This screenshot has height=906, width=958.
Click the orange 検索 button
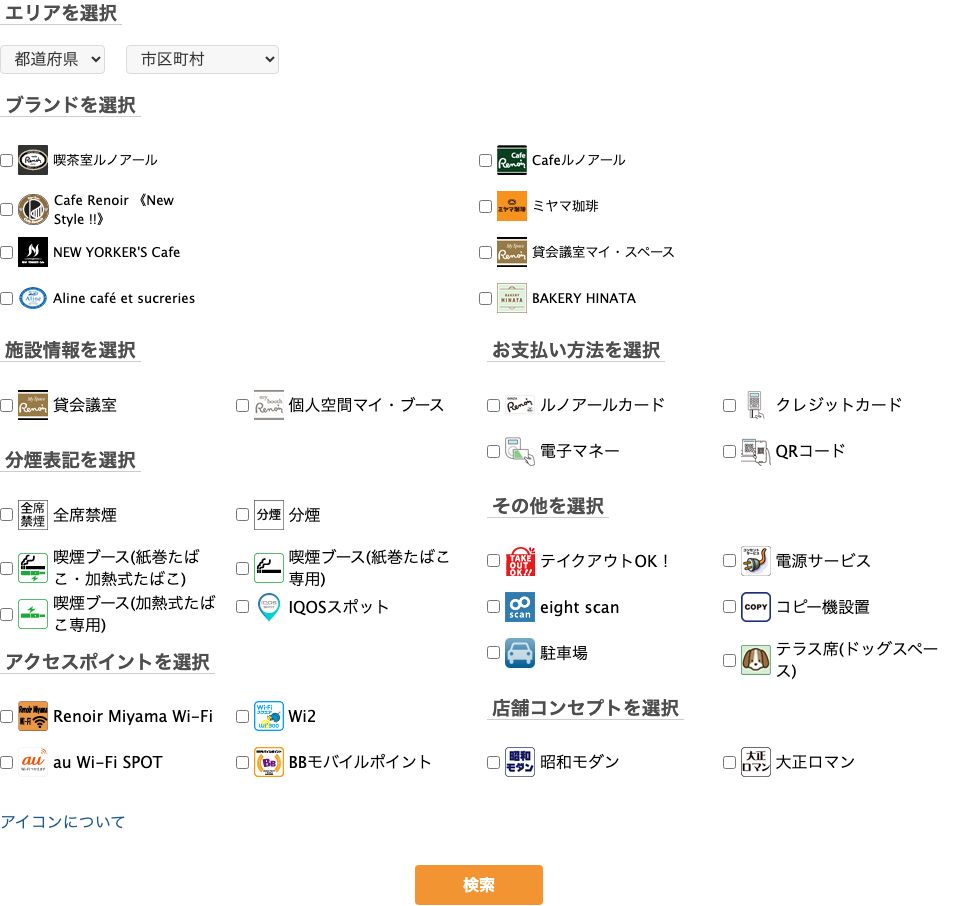click(x=478, y=885)
